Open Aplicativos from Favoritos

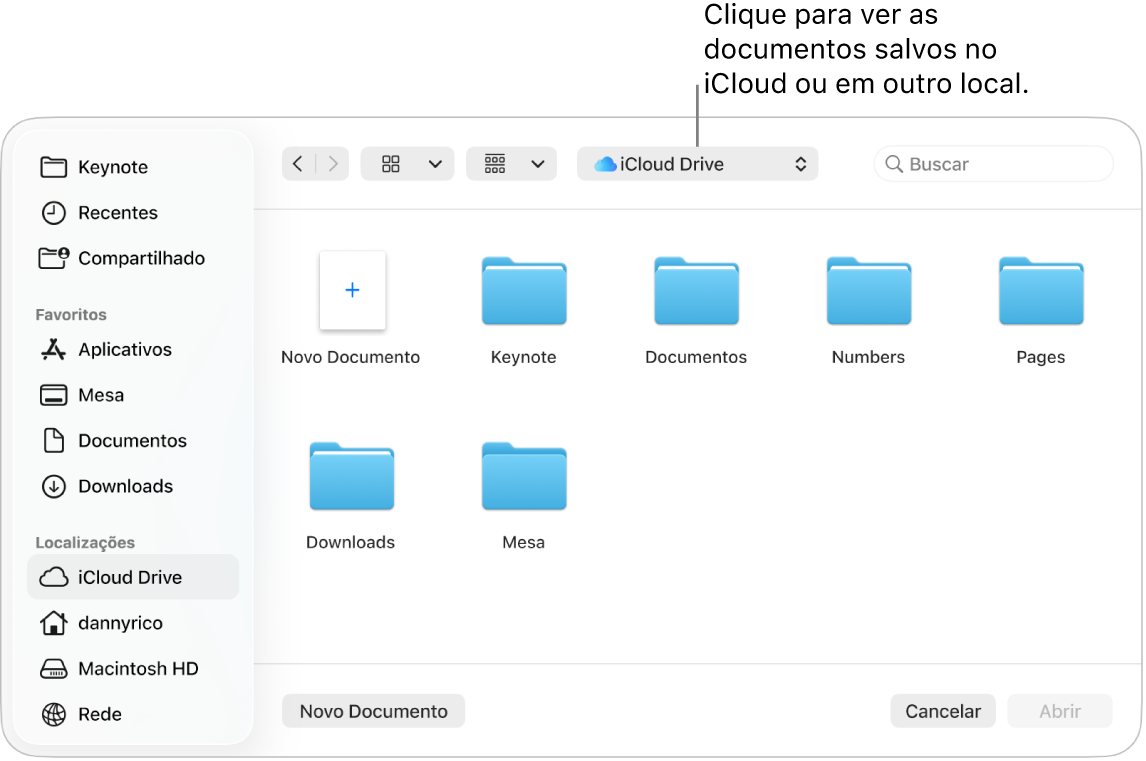coord(124,349)
